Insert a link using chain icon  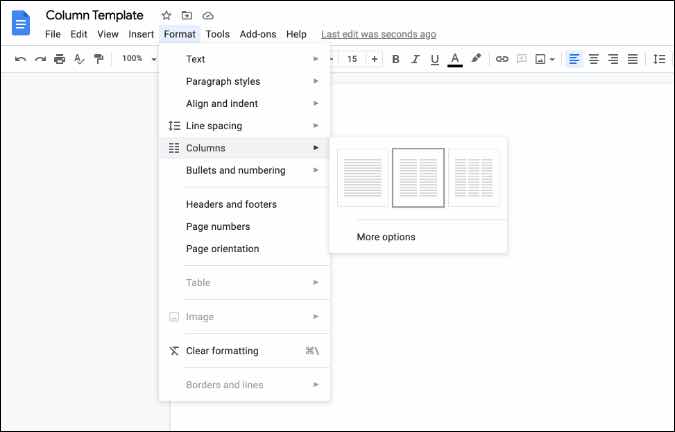click(502, 59)
